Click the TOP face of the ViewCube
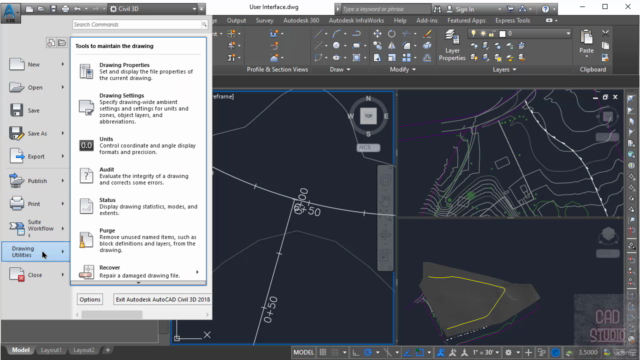This screenshot has width=640, height=360. point(368,116)
